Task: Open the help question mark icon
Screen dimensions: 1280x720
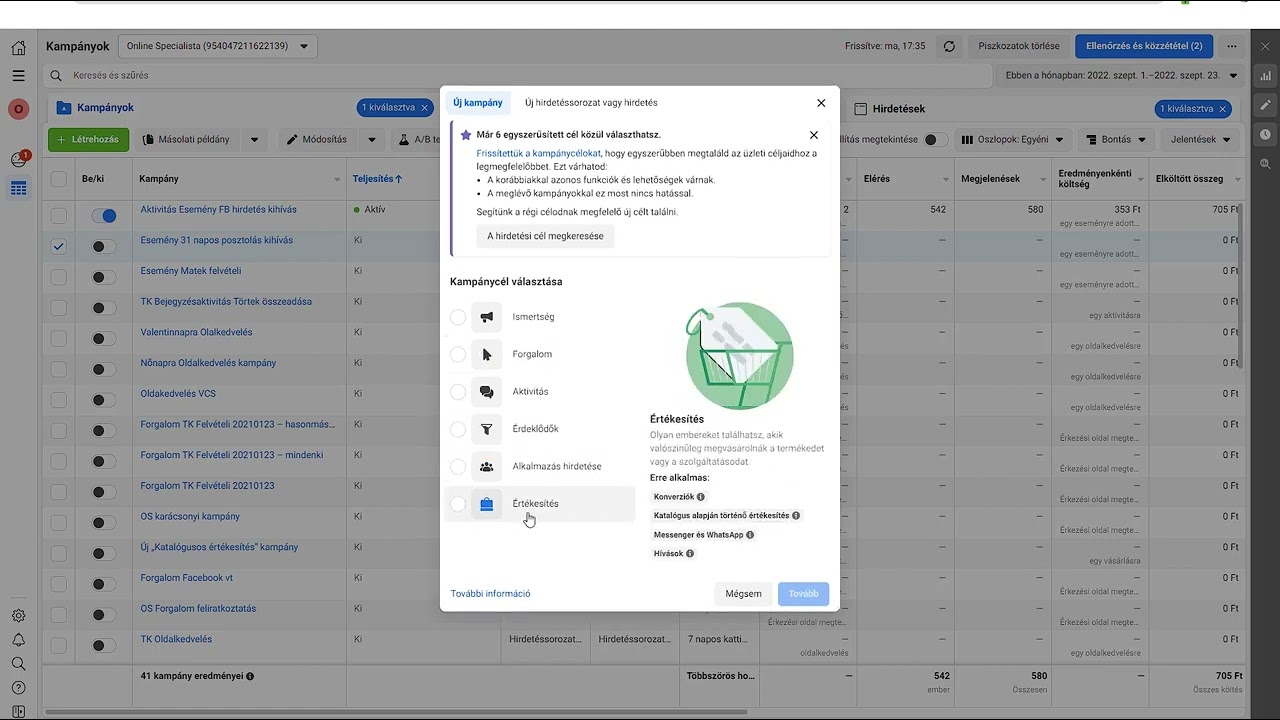Action: [x=18, y=688]
